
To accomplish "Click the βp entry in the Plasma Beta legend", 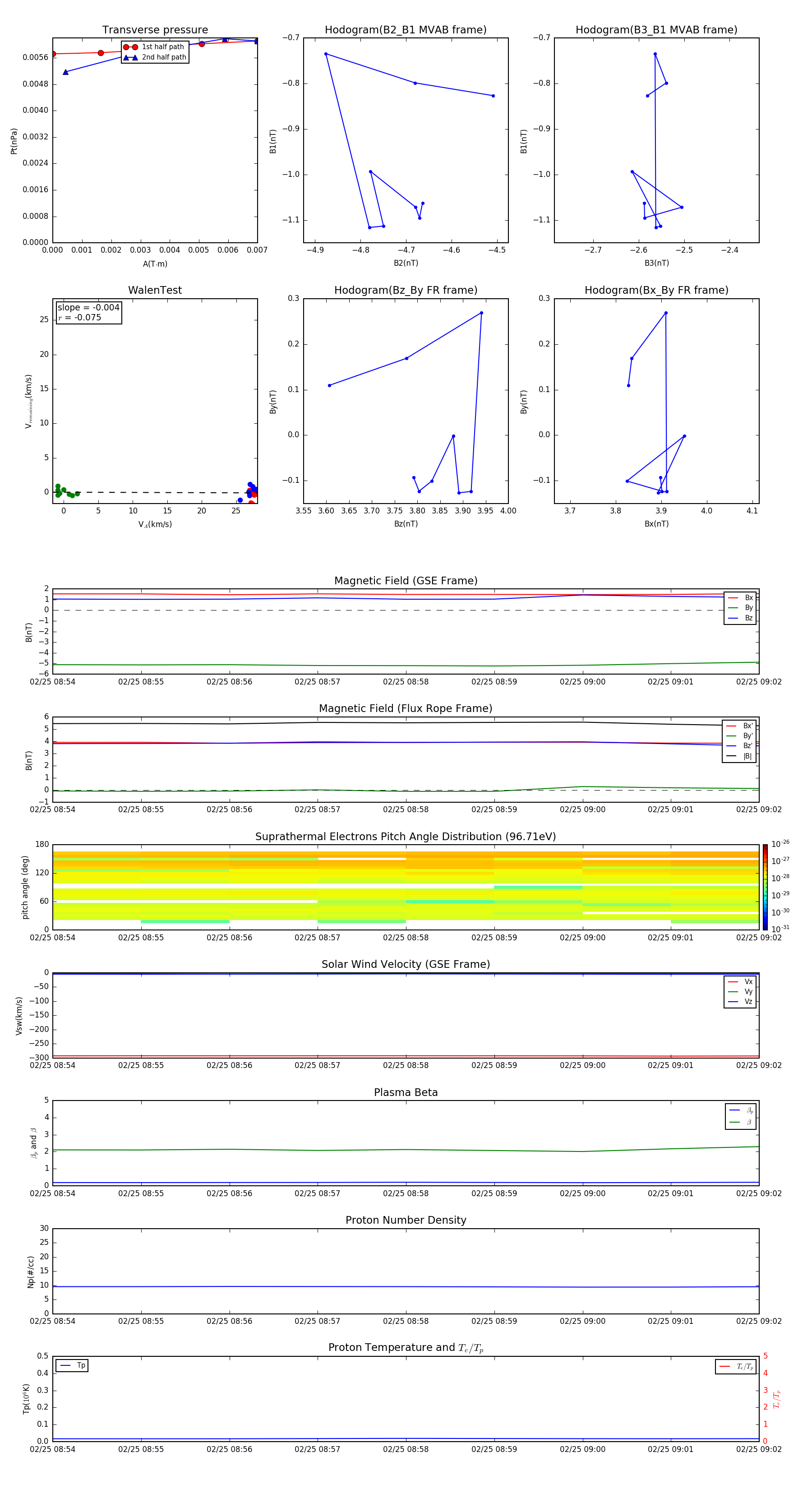I will click(741, 1110).
